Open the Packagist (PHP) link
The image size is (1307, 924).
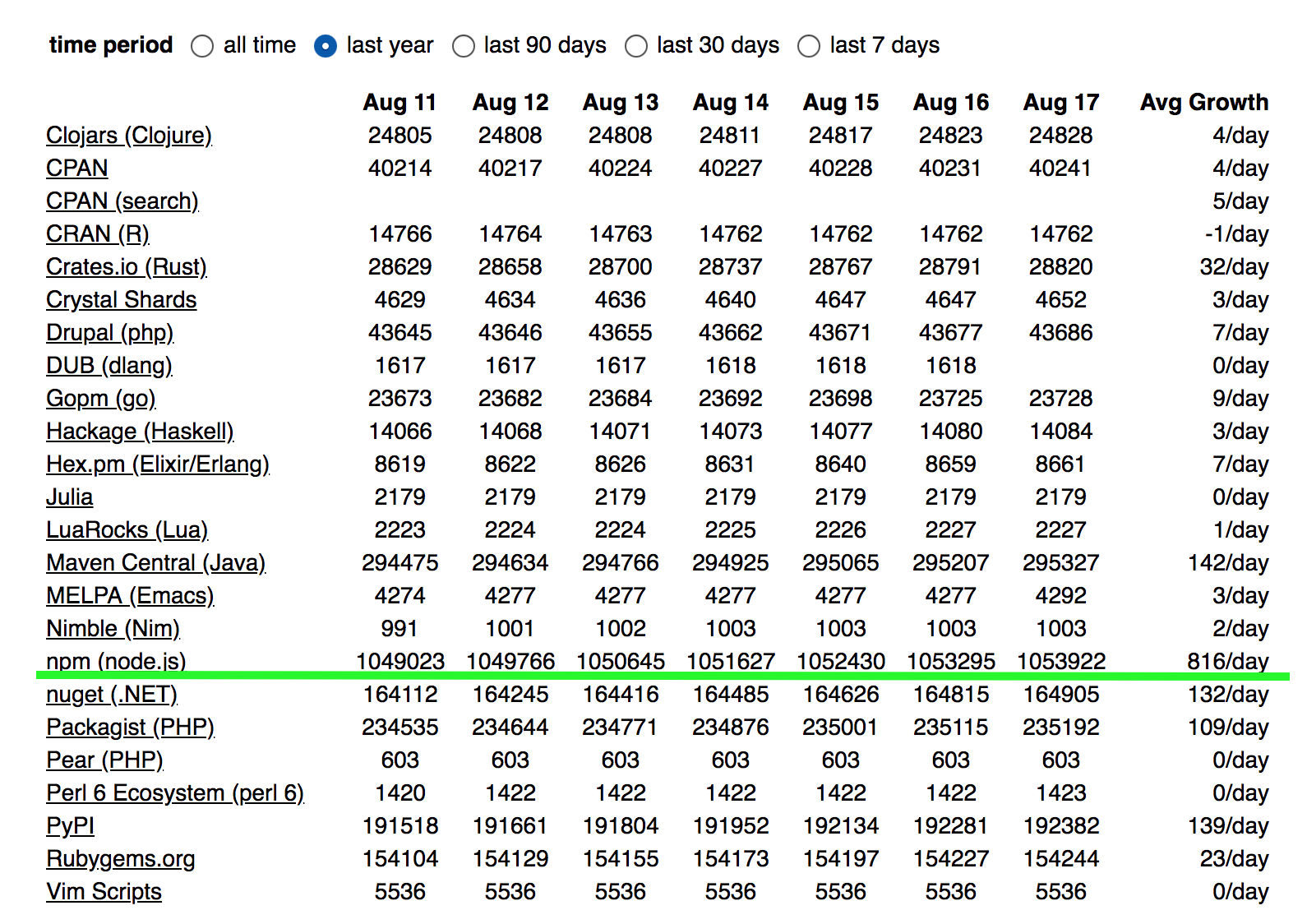(131, 728)
